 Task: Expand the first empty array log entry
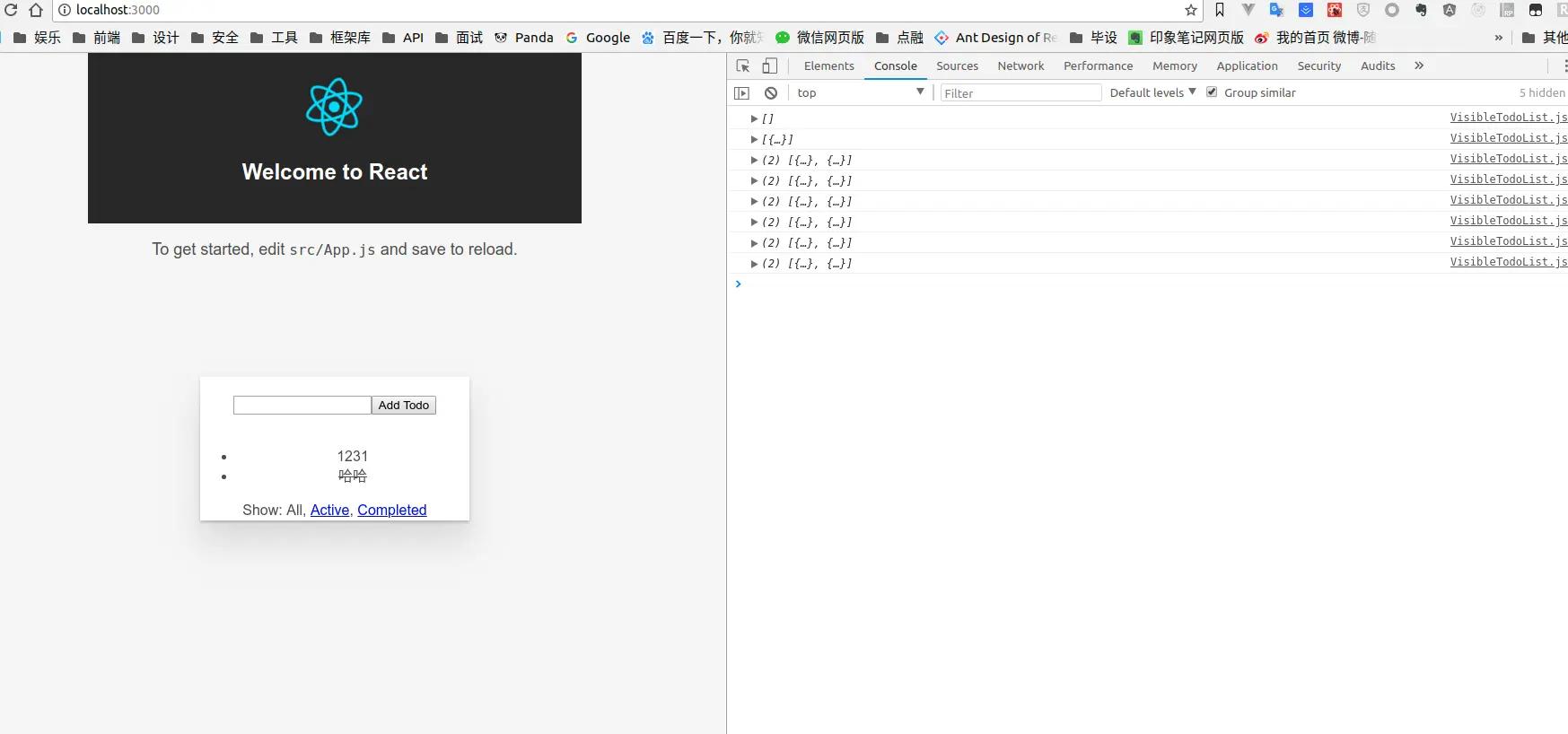(x=754, y=118)
